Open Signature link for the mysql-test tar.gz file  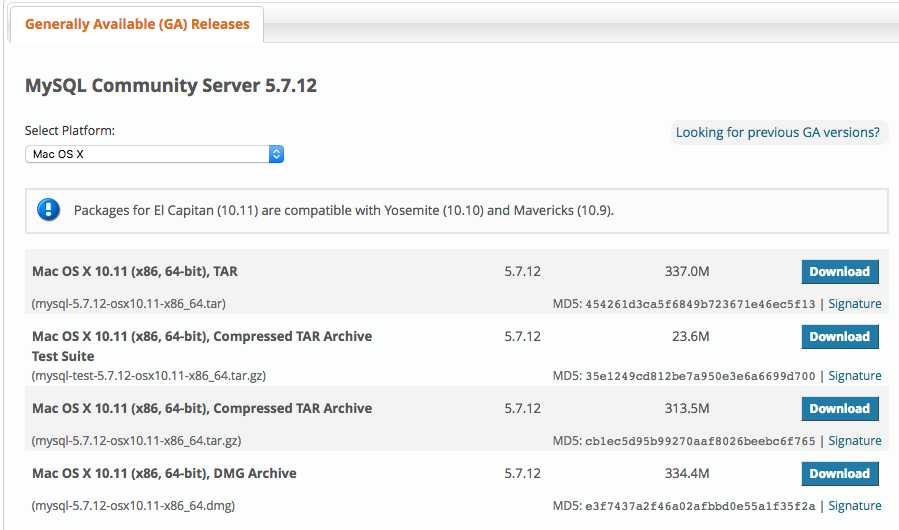pyautogui.click(x=855, y=376)
